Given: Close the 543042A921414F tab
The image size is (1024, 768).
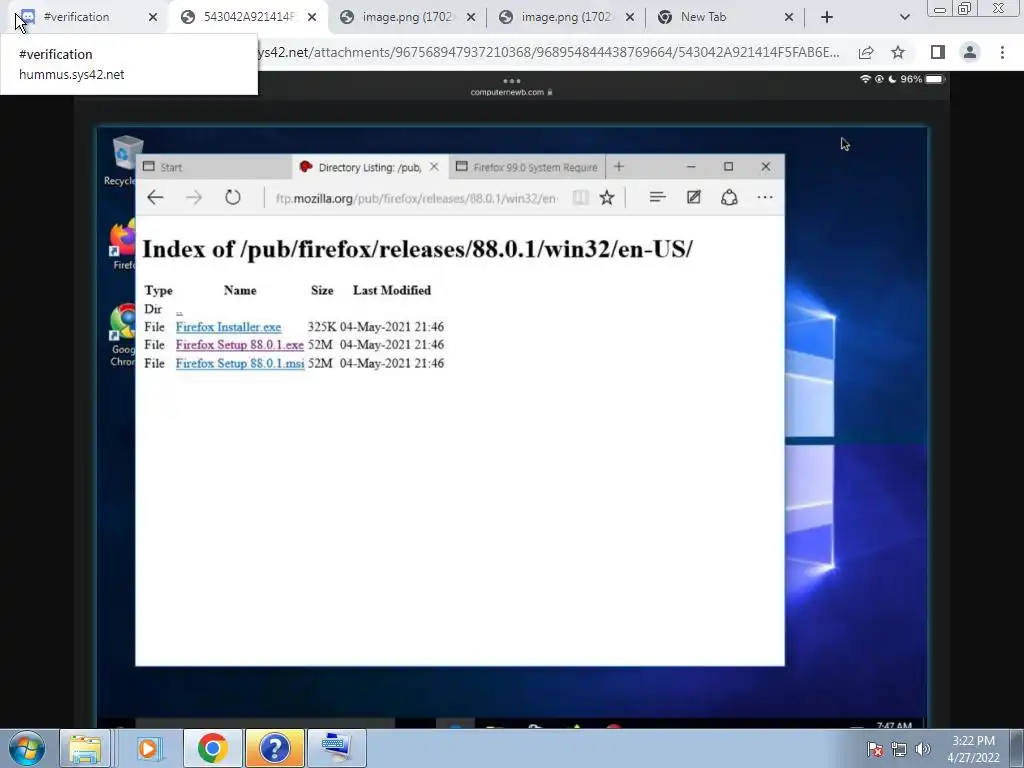Looking at the screenshot, I should [x=312, y=18].
